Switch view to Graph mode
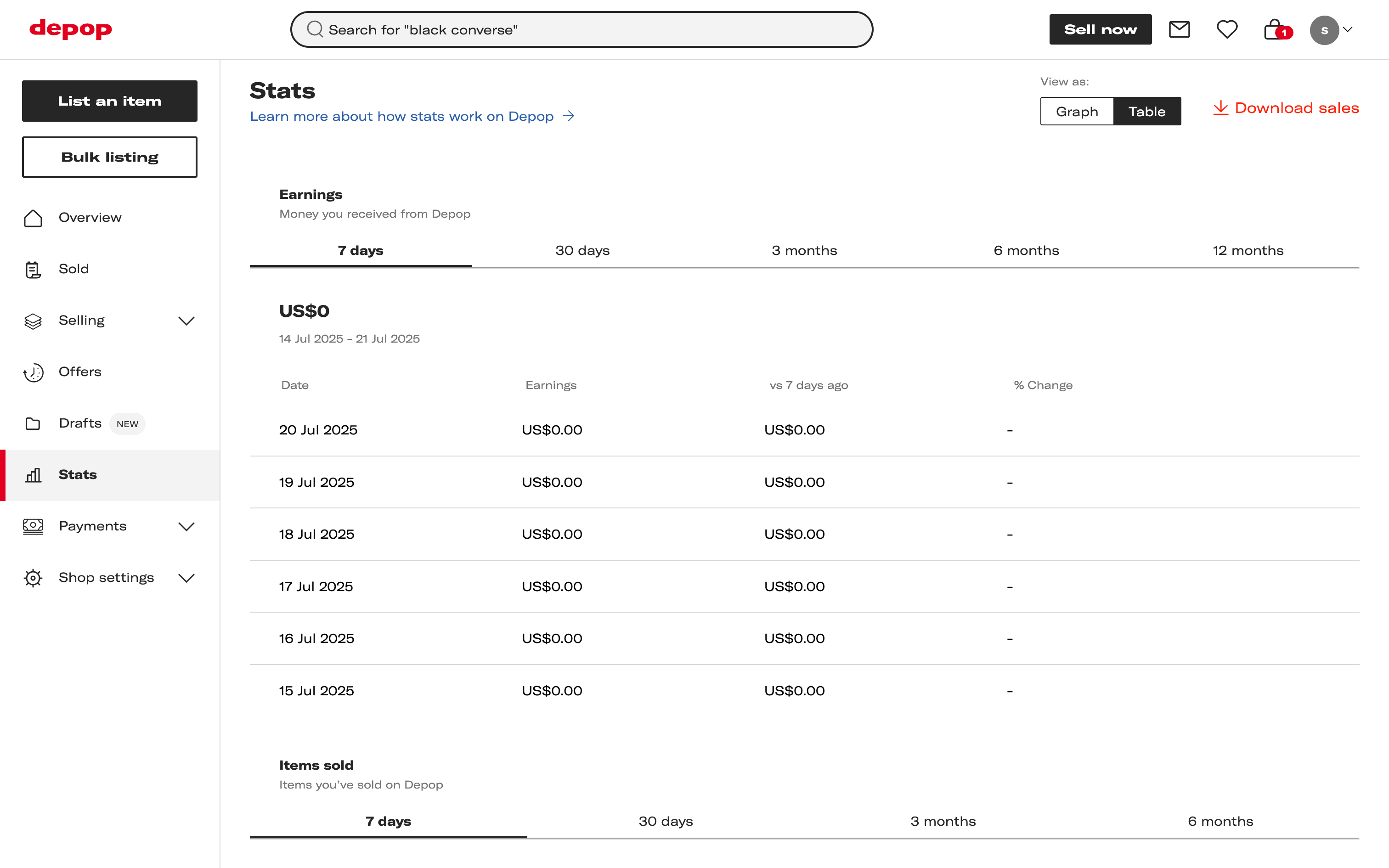The image size is (1389, 868). 1076,111
